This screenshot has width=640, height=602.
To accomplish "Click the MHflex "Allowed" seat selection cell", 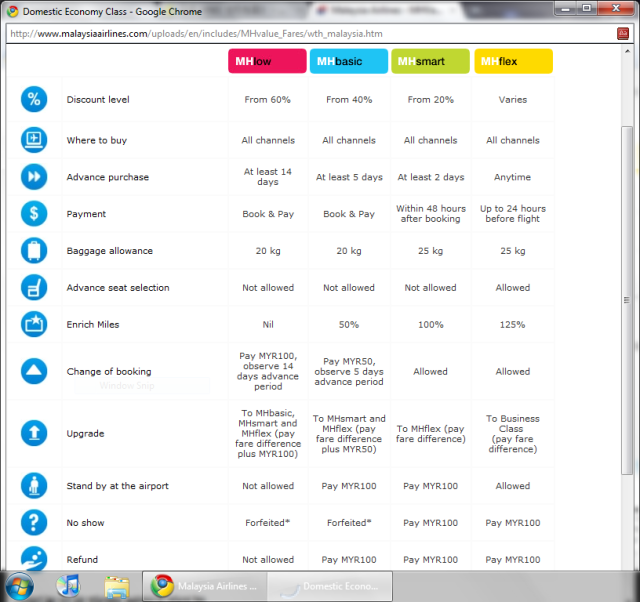I will click(x=513, y=288).
